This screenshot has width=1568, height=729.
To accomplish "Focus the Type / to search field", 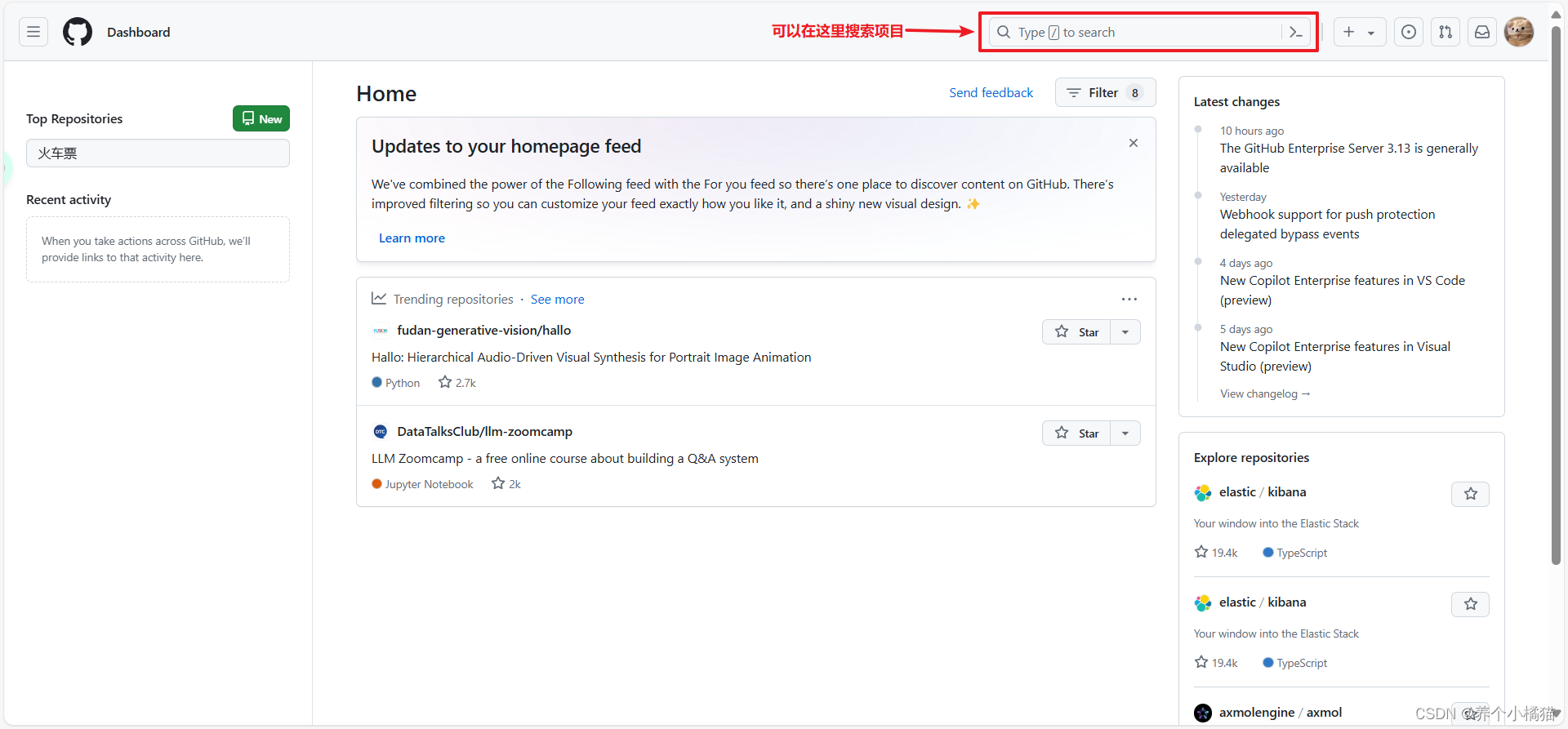I will 1149,32.
